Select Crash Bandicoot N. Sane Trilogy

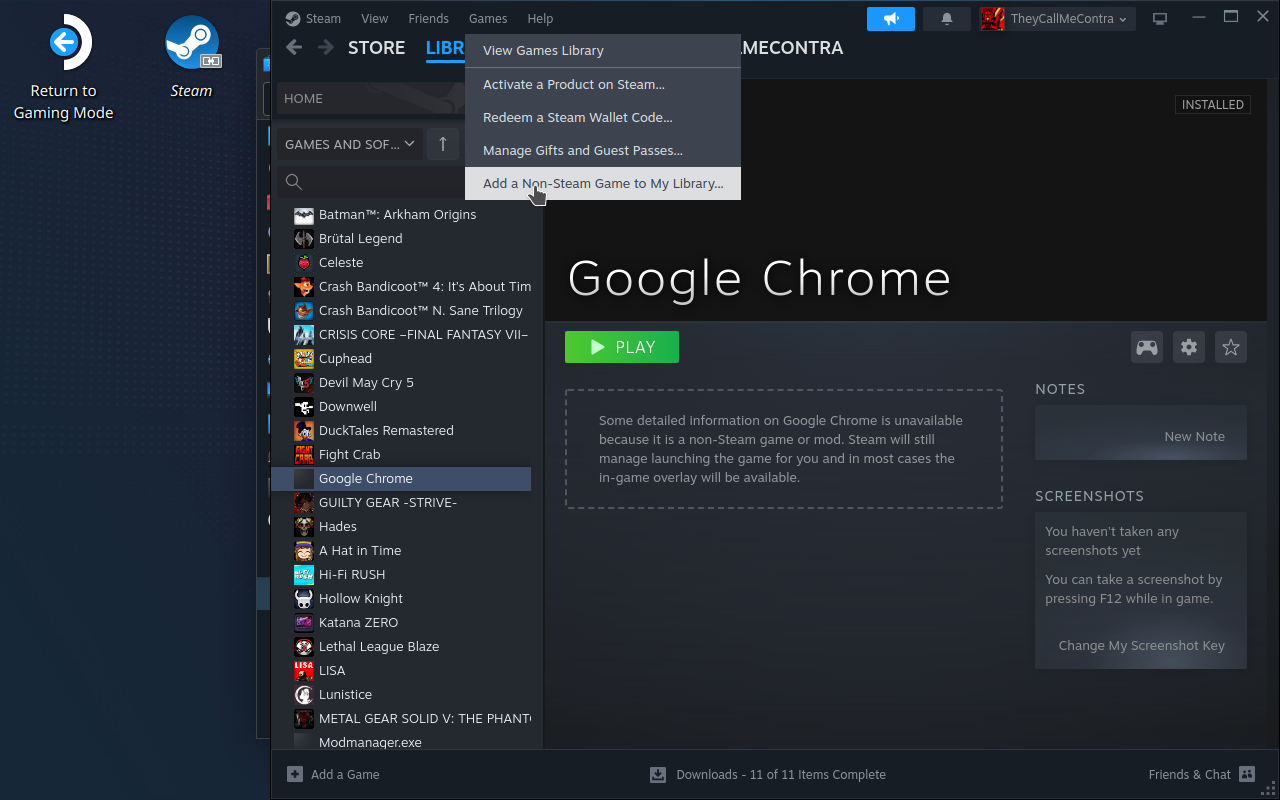401,310
